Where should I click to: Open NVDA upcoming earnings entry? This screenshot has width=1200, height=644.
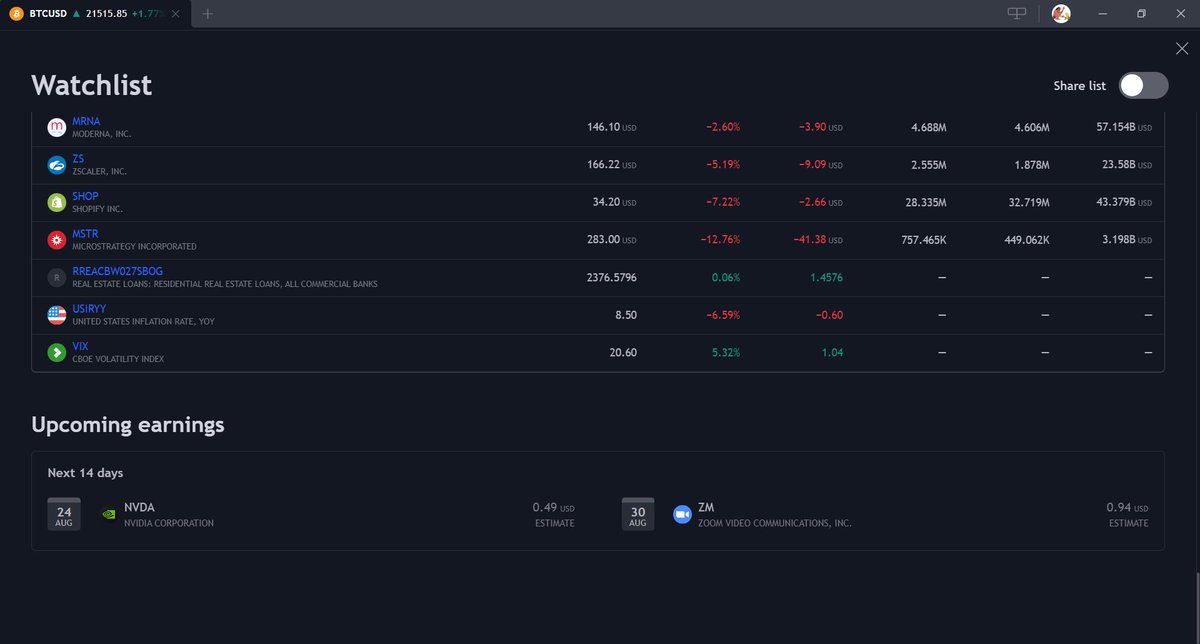pyautogui.click(x=311, y=514)
